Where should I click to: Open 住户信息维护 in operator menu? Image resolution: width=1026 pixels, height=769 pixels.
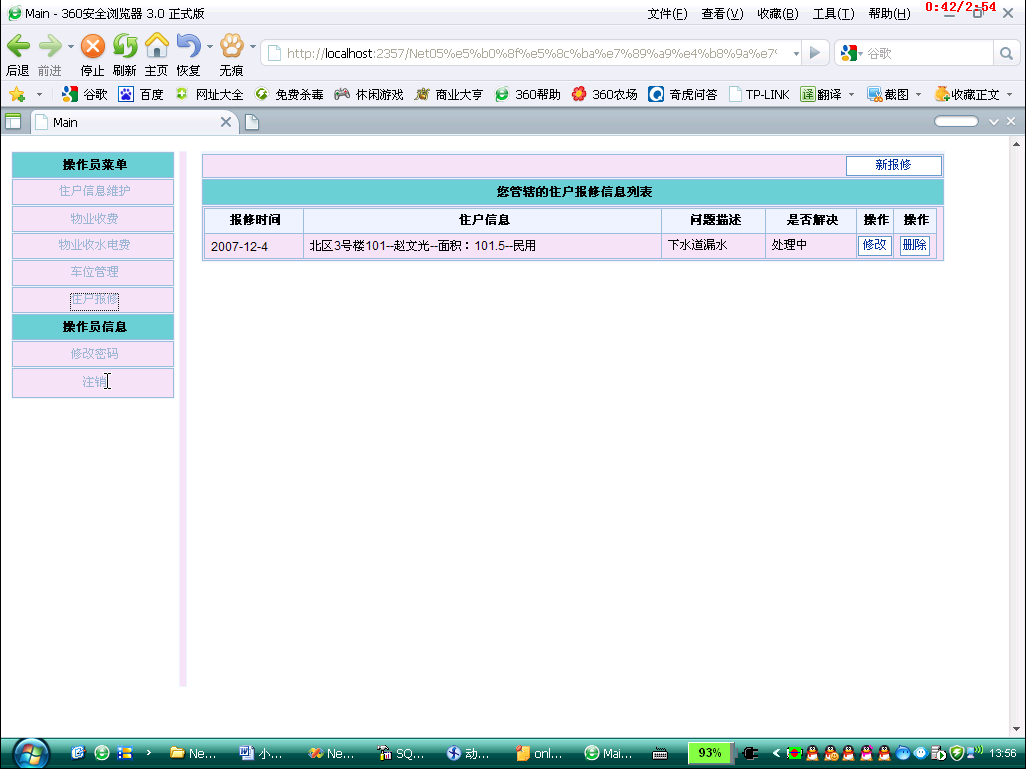[x=94, y=191]
